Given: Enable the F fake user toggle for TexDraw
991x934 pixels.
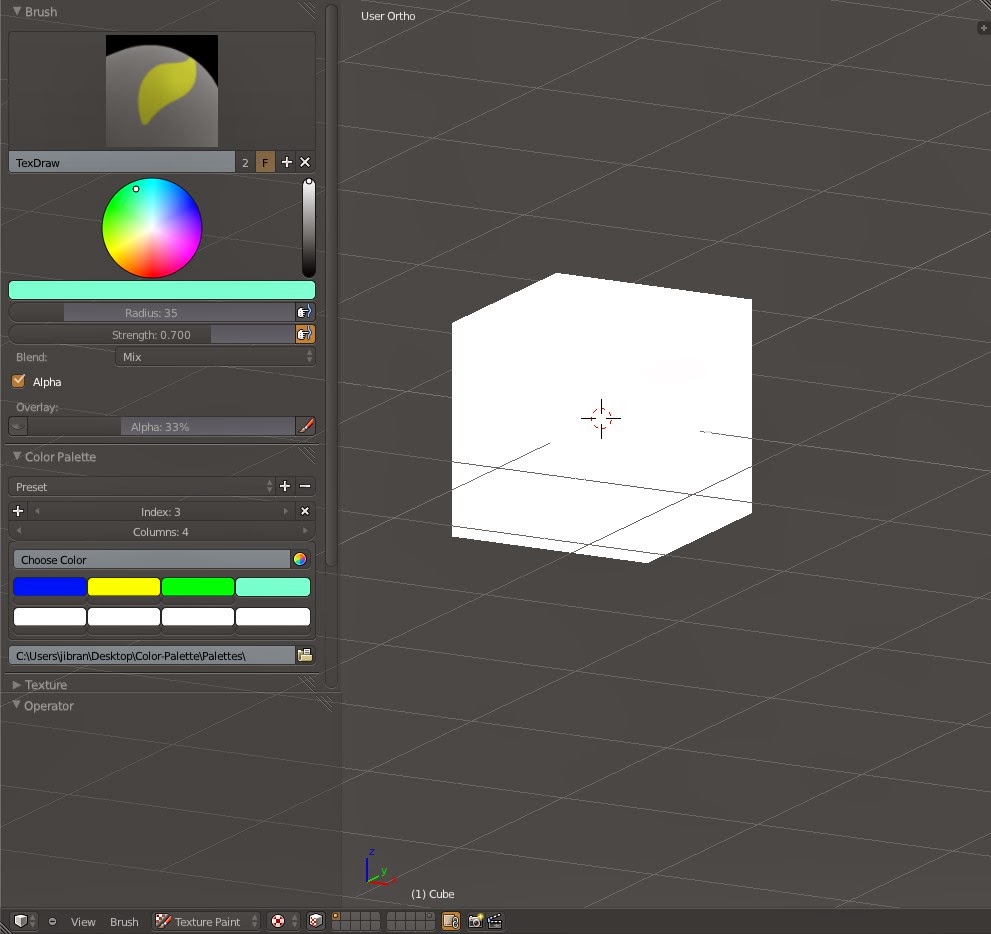Looking at the screenshot, I should [265, 161].
